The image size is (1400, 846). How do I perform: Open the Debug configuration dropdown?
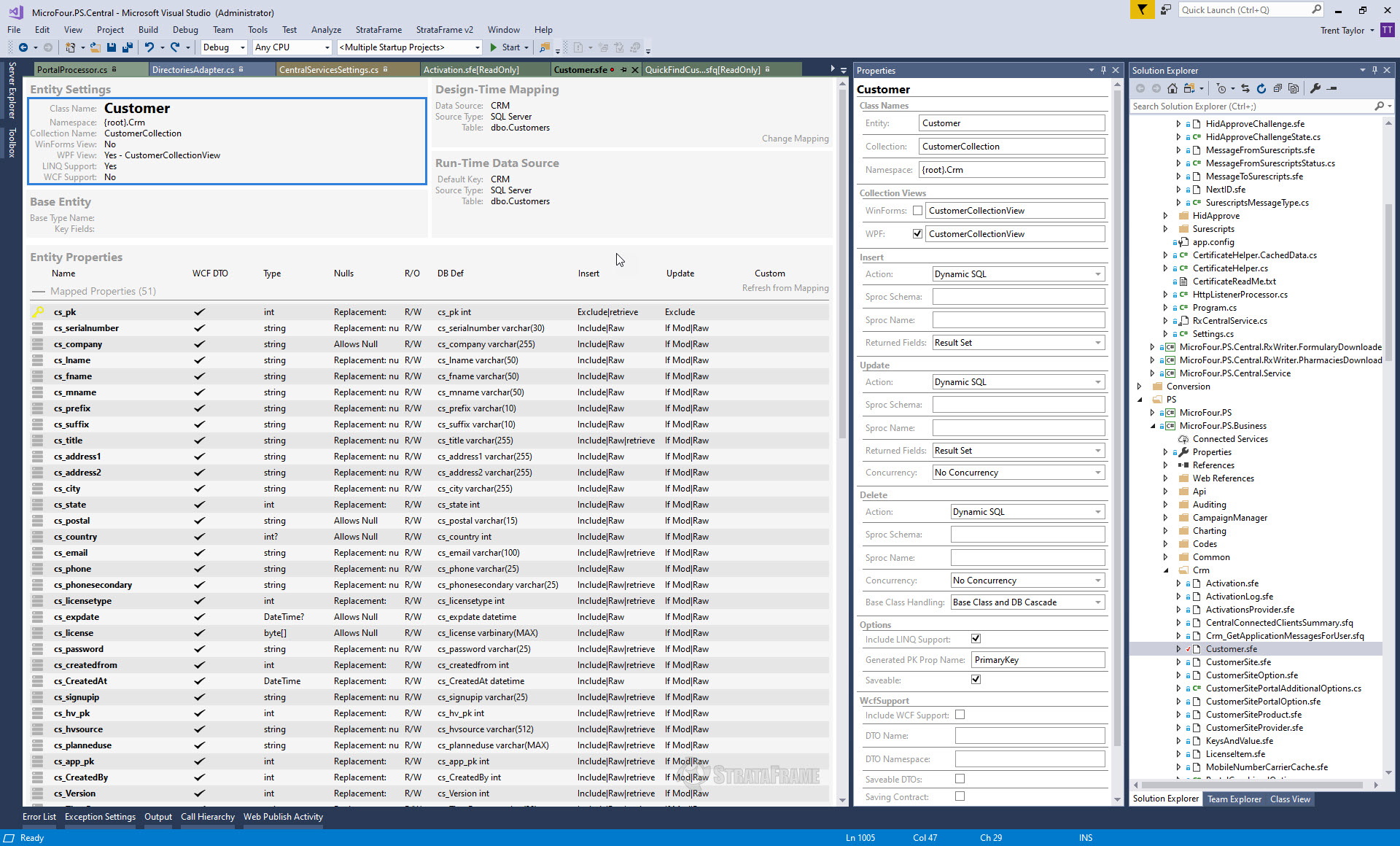coord(224,47)
